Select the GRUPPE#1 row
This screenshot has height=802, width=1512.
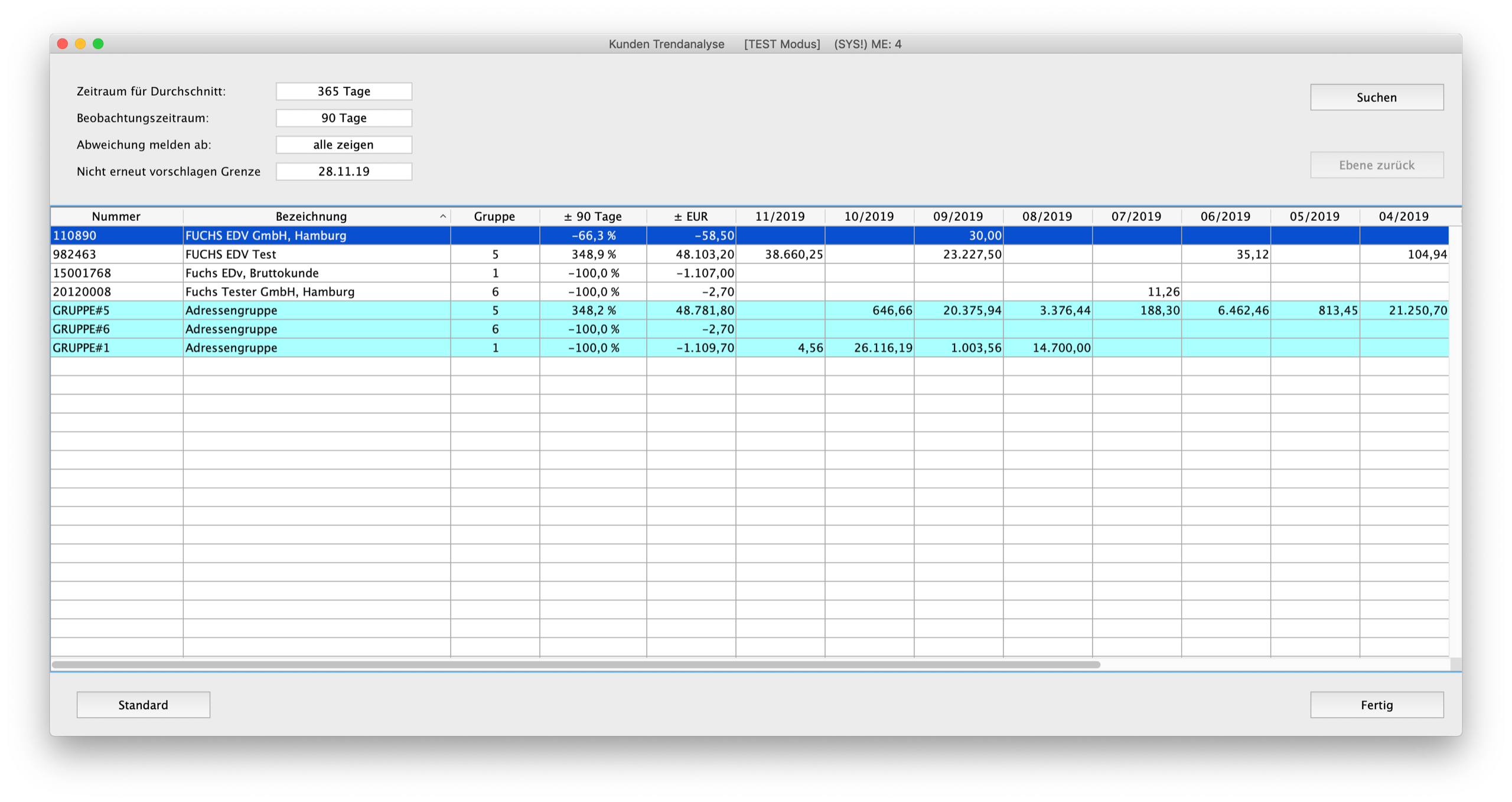82,348
